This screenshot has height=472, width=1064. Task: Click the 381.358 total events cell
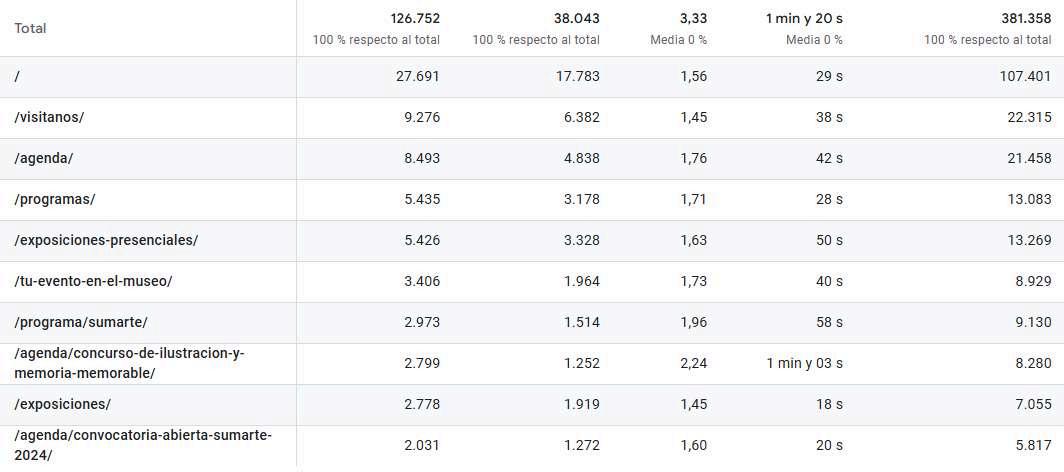click(1026, 18)
